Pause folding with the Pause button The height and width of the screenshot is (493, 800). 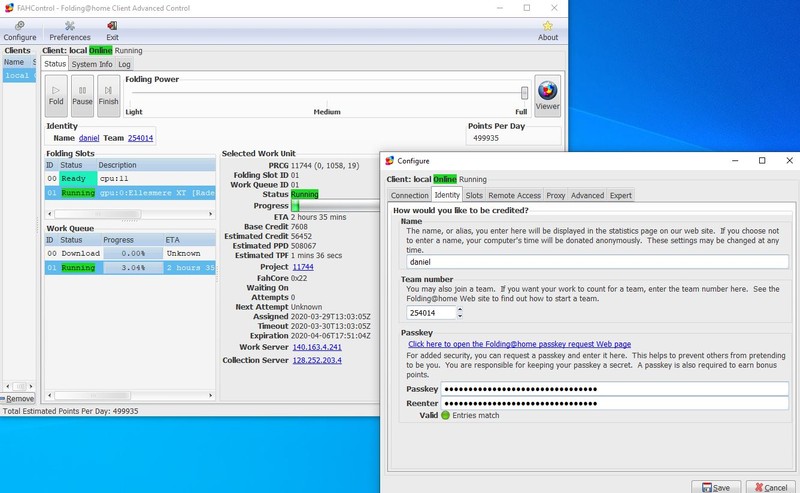click(x=82, y=95)
